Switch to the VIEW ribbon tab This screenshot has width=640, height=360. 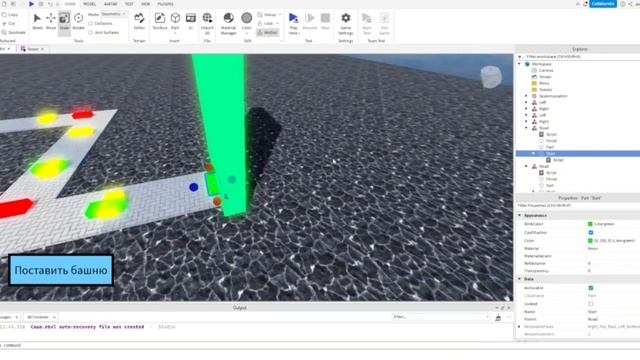pos(145,4)
